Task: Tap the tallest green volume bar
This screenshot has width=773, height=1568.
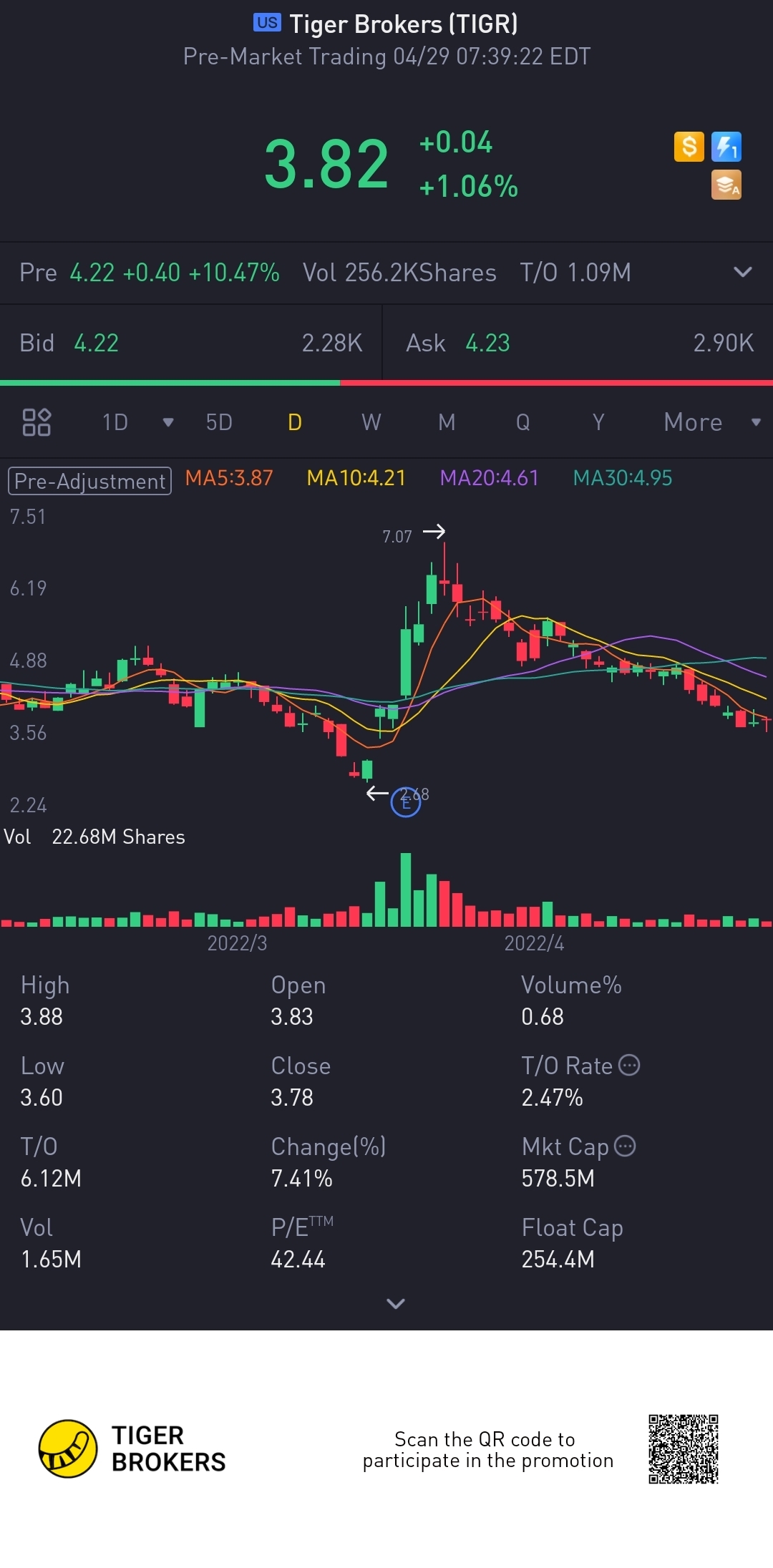Action: click(x=406, y=890)
